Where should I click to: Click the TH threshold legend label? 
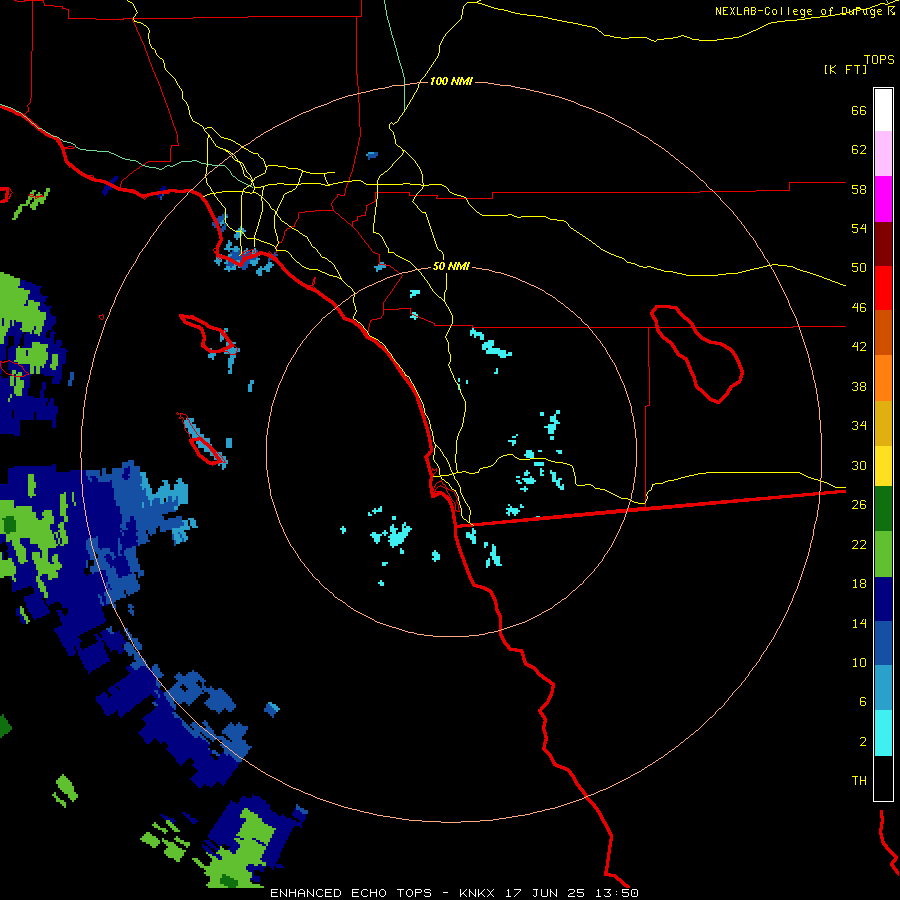pos(859,780)
